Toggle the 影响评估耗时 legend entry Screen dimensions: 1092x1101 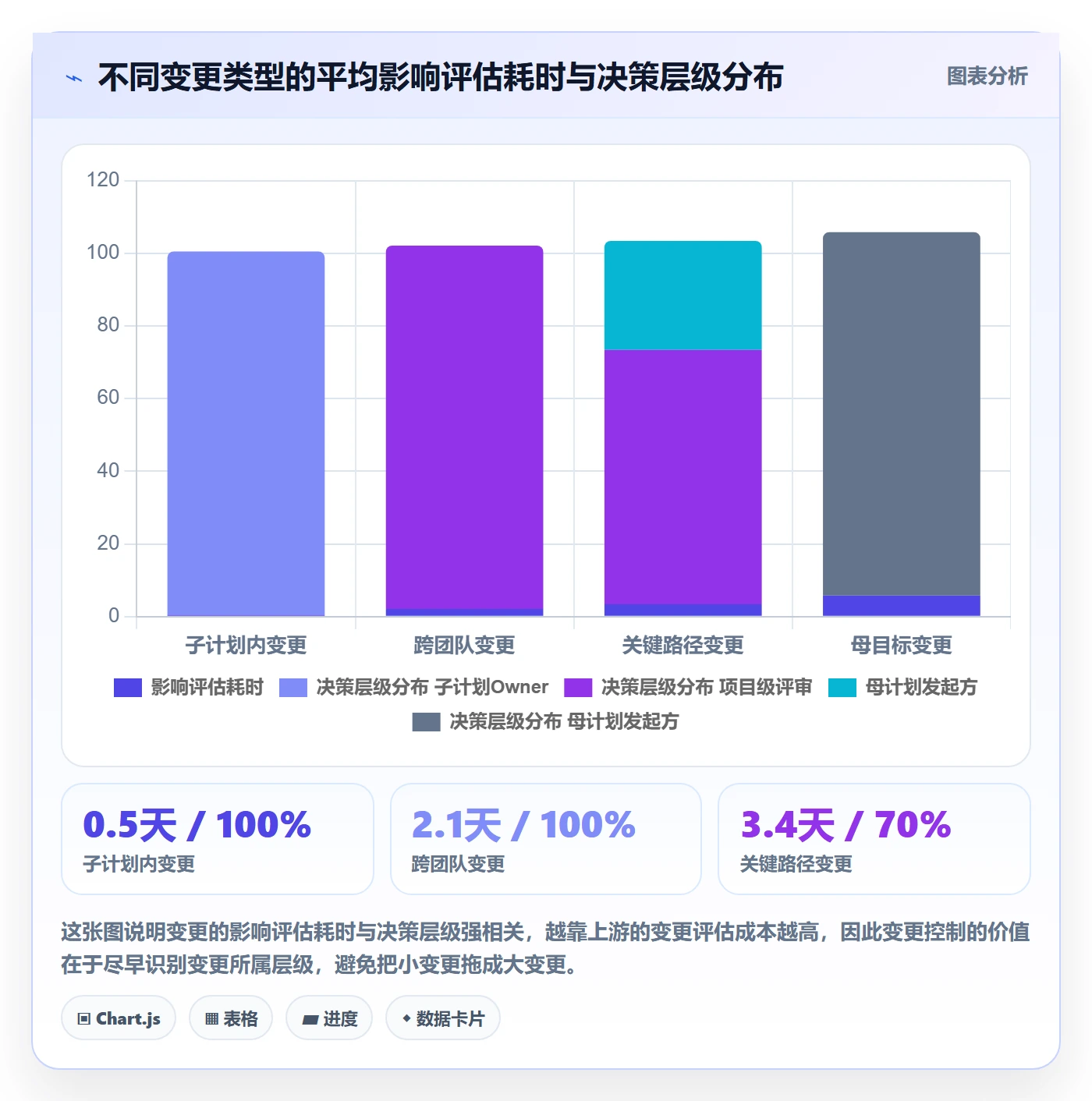coord(189,687)
